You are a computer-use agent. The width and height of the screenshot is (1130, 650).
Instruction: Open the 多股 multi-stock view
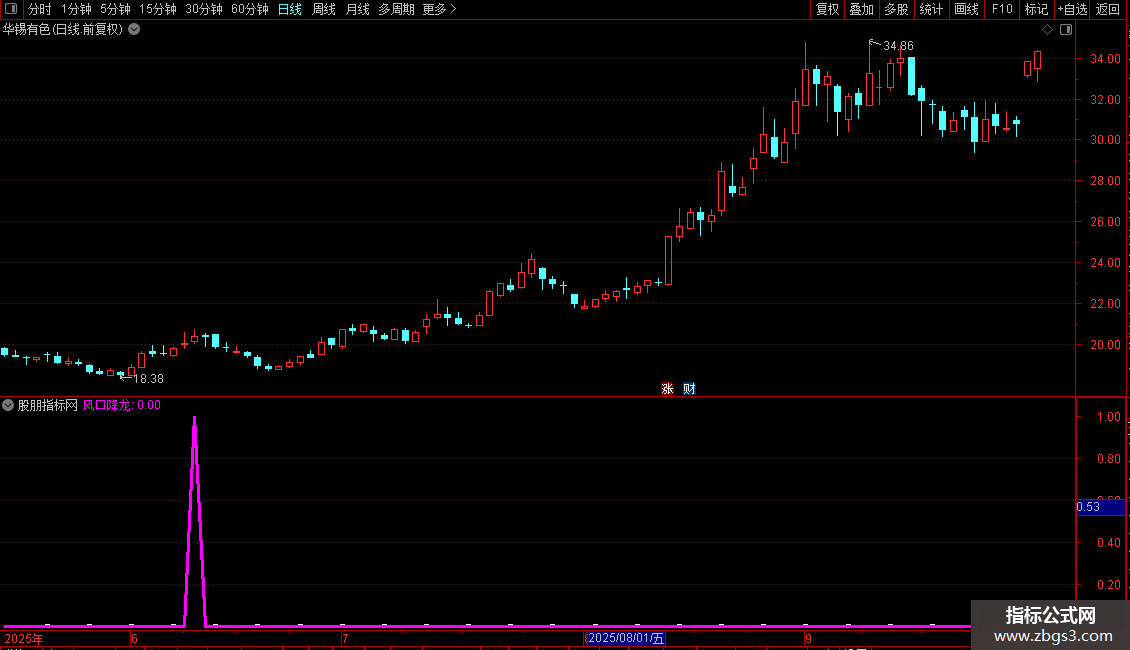point(896,9)
